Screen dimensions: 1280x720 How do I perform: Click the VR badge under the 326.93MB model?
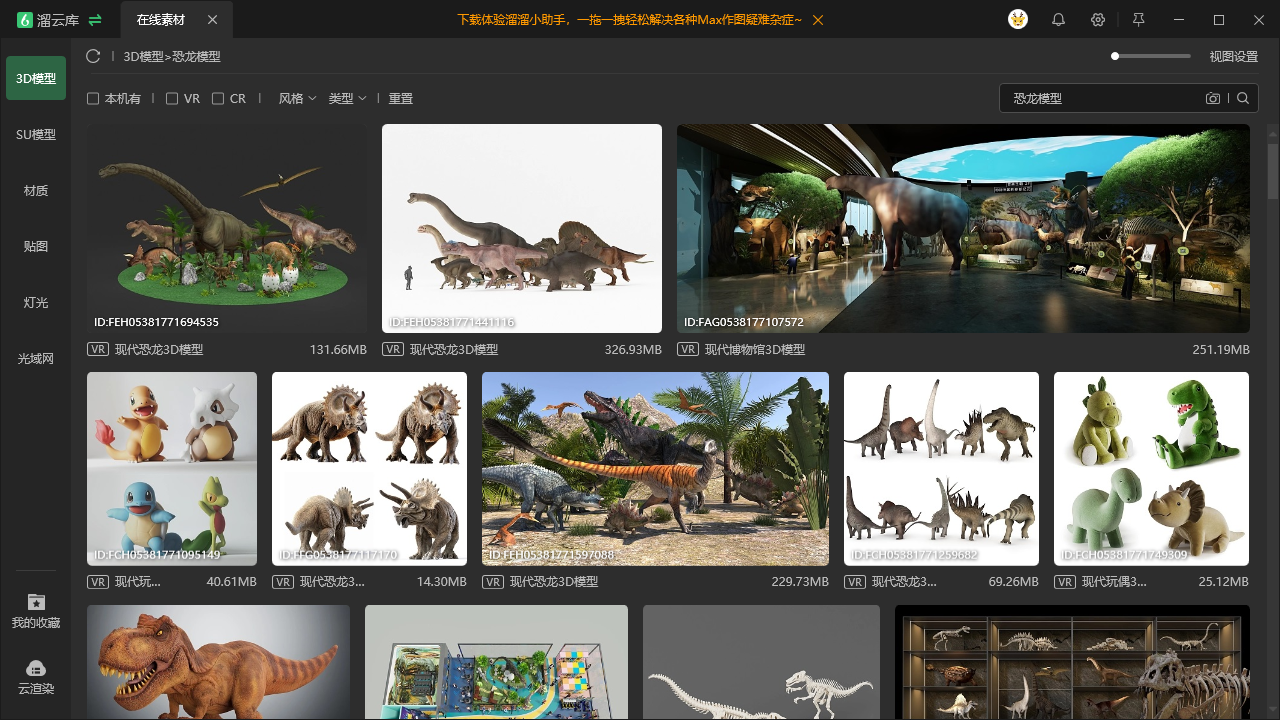[393, 349]
